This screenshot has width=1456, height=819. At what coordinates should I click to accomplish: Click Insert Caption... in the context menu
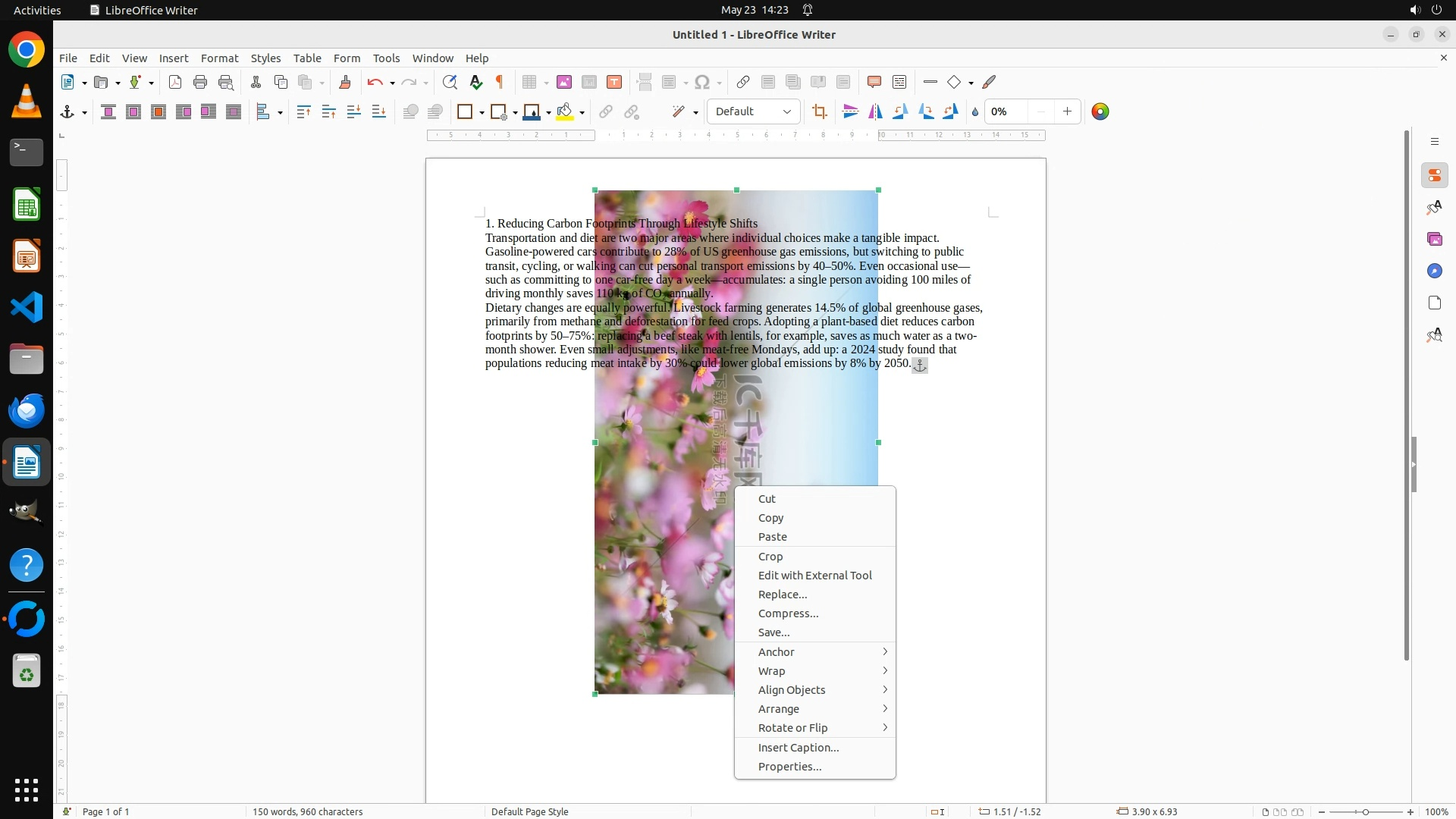point(799,748)
